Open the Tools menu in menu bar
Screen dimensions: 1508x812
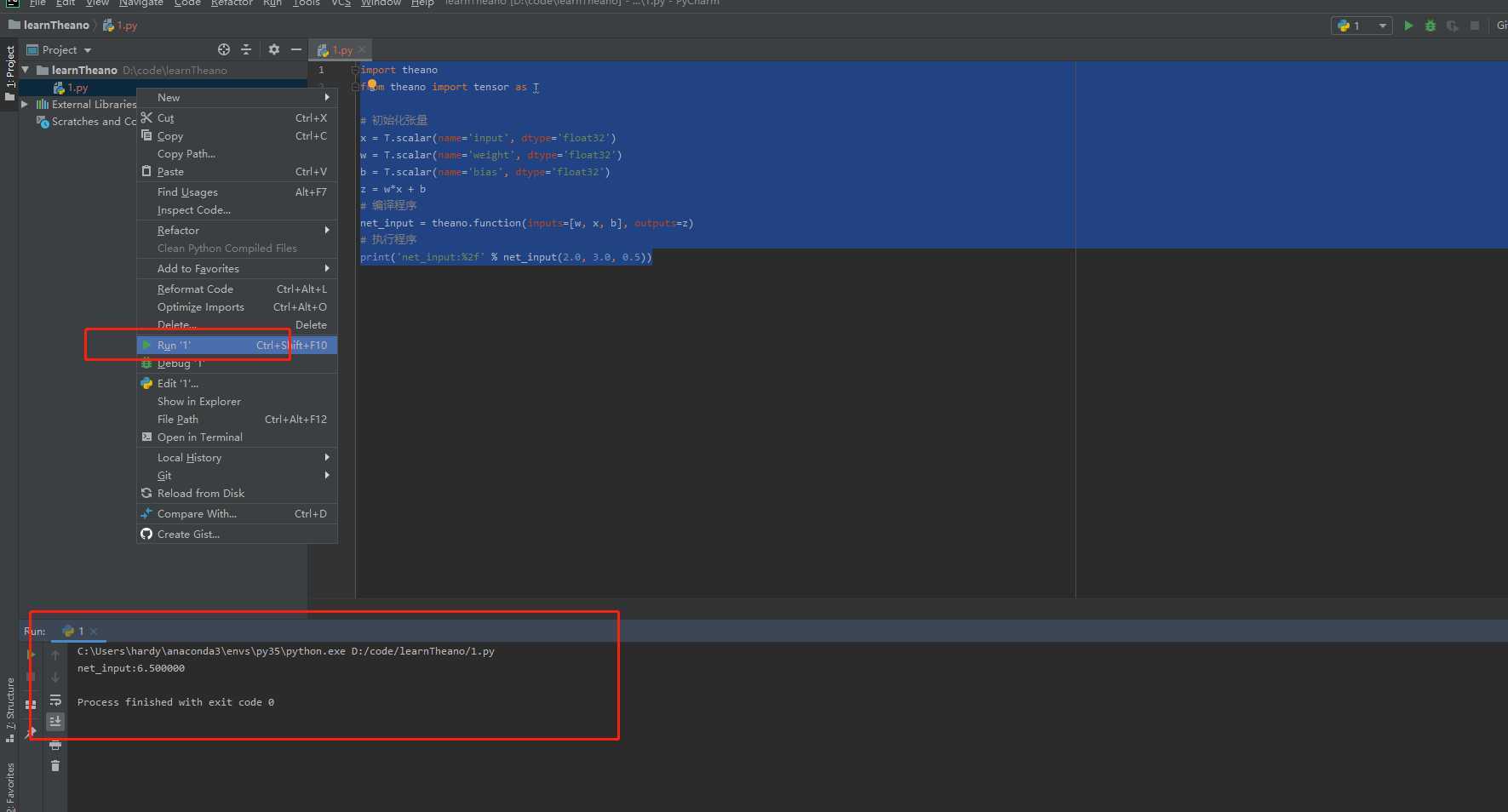(307, 3)
